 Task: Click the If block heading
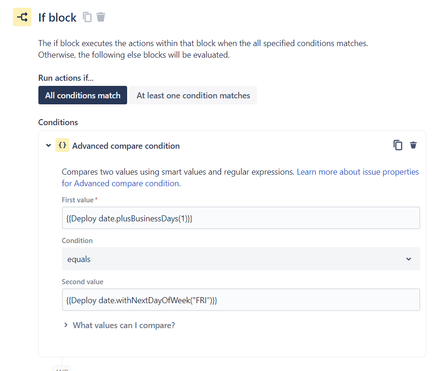coord(57,17)
